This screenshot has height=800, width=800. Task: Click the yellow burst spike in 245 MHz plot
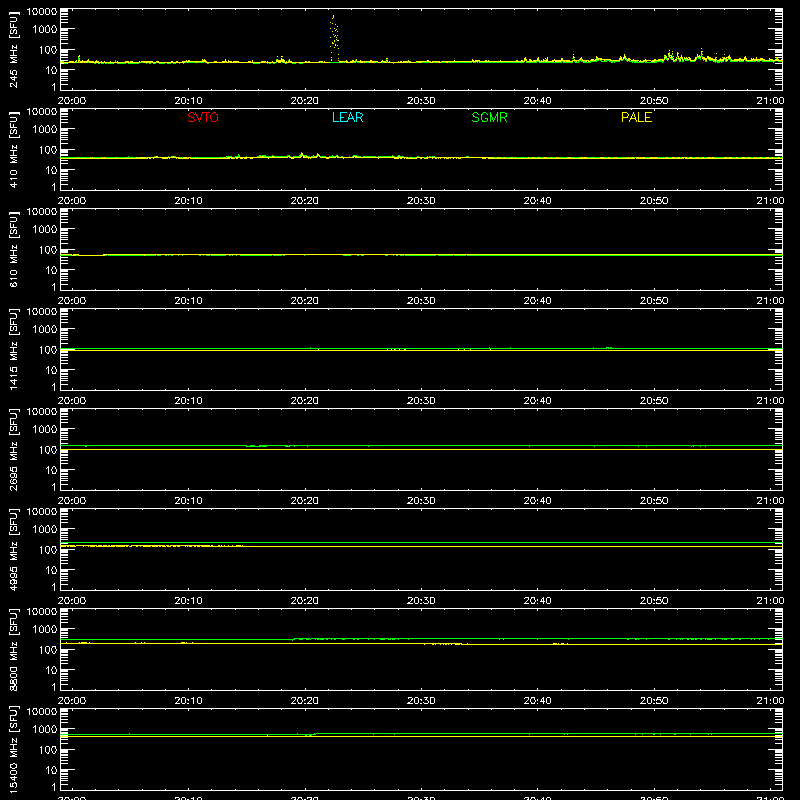(x=334, y=38)
